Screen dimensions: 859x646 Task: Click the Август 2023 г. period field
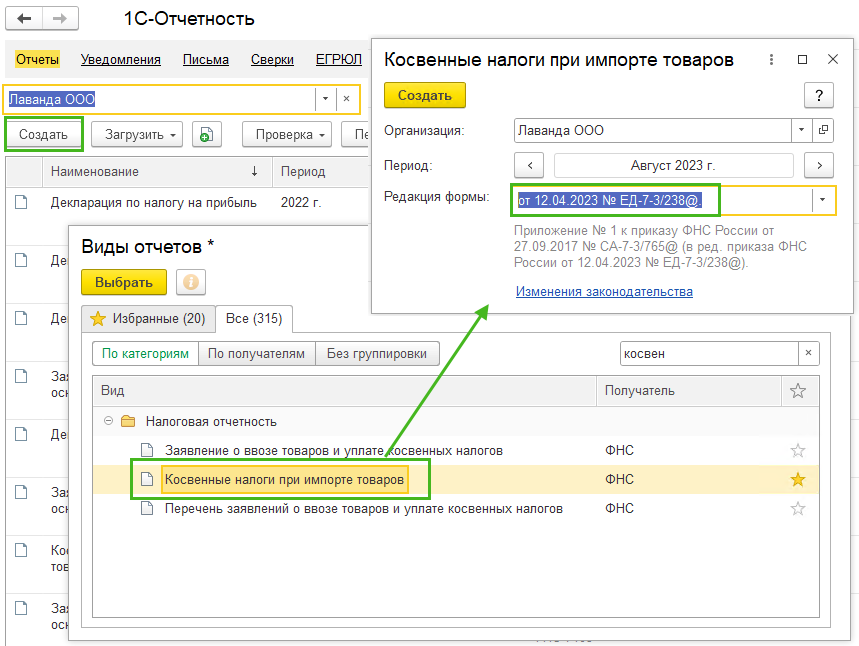673,165
